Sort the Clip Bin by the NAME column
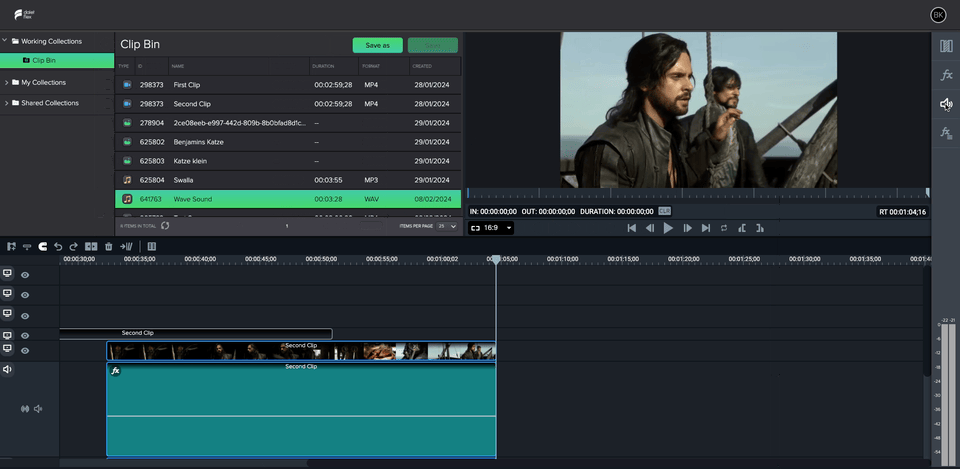Screen dimensions: 960x469 click(178, 66)
